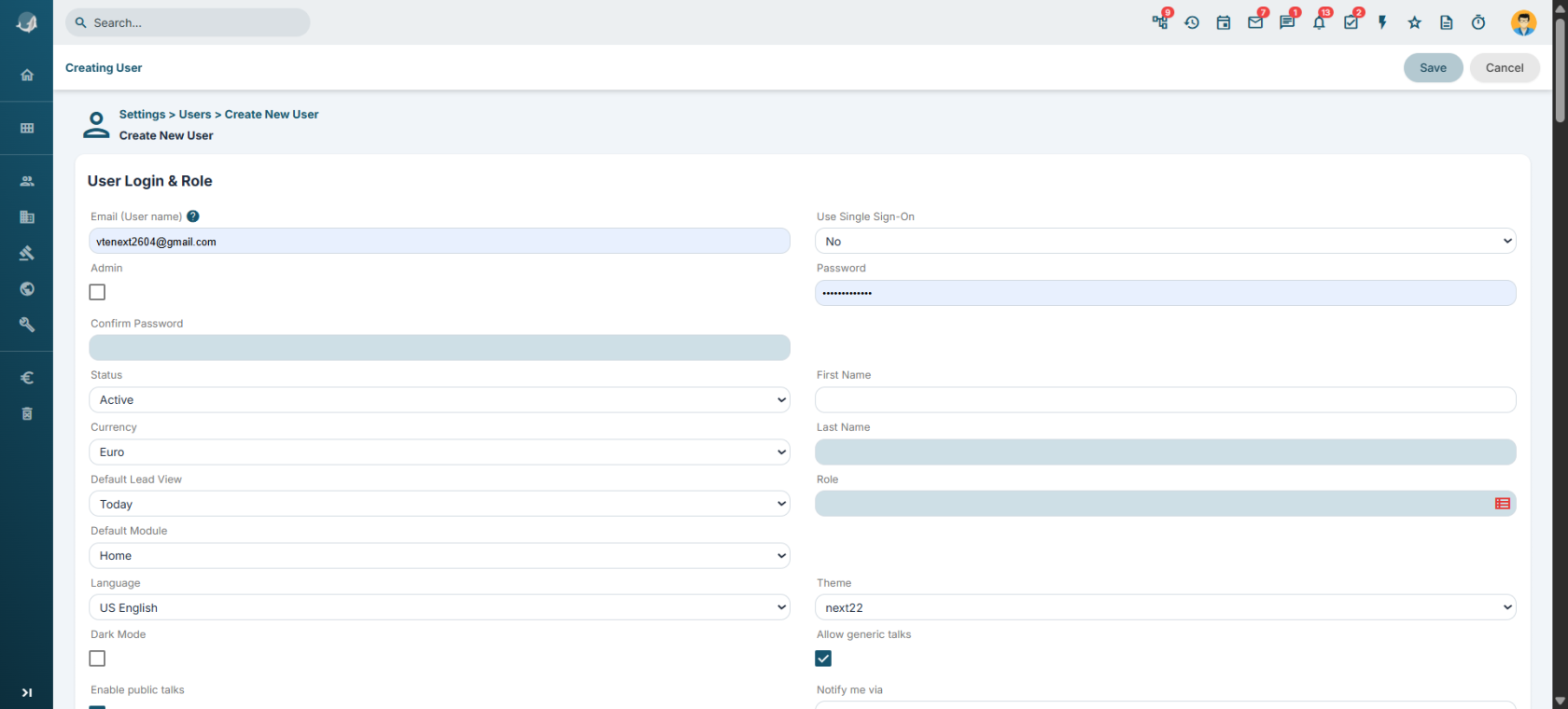Open the recycle bin icon in sidebar
1568x709 pixels.
click(x=27, y=413)
